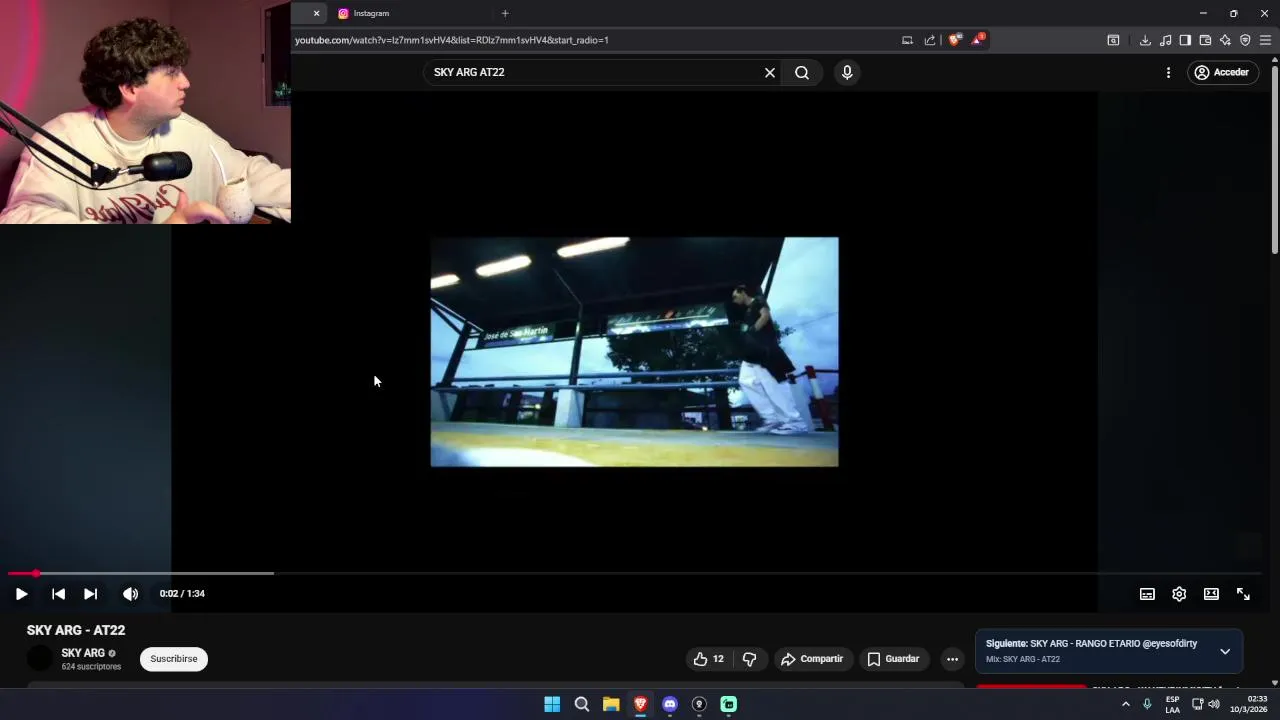The image size is (1280, 720).
Task: Mute the video's volume
Action: (130, 594)
